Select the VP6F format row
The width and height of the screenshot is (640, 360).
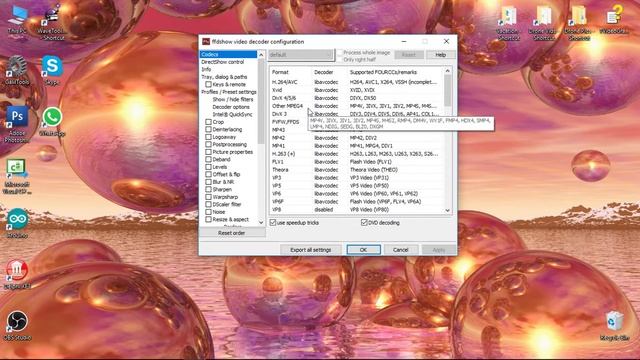click(x=278, y=202)
